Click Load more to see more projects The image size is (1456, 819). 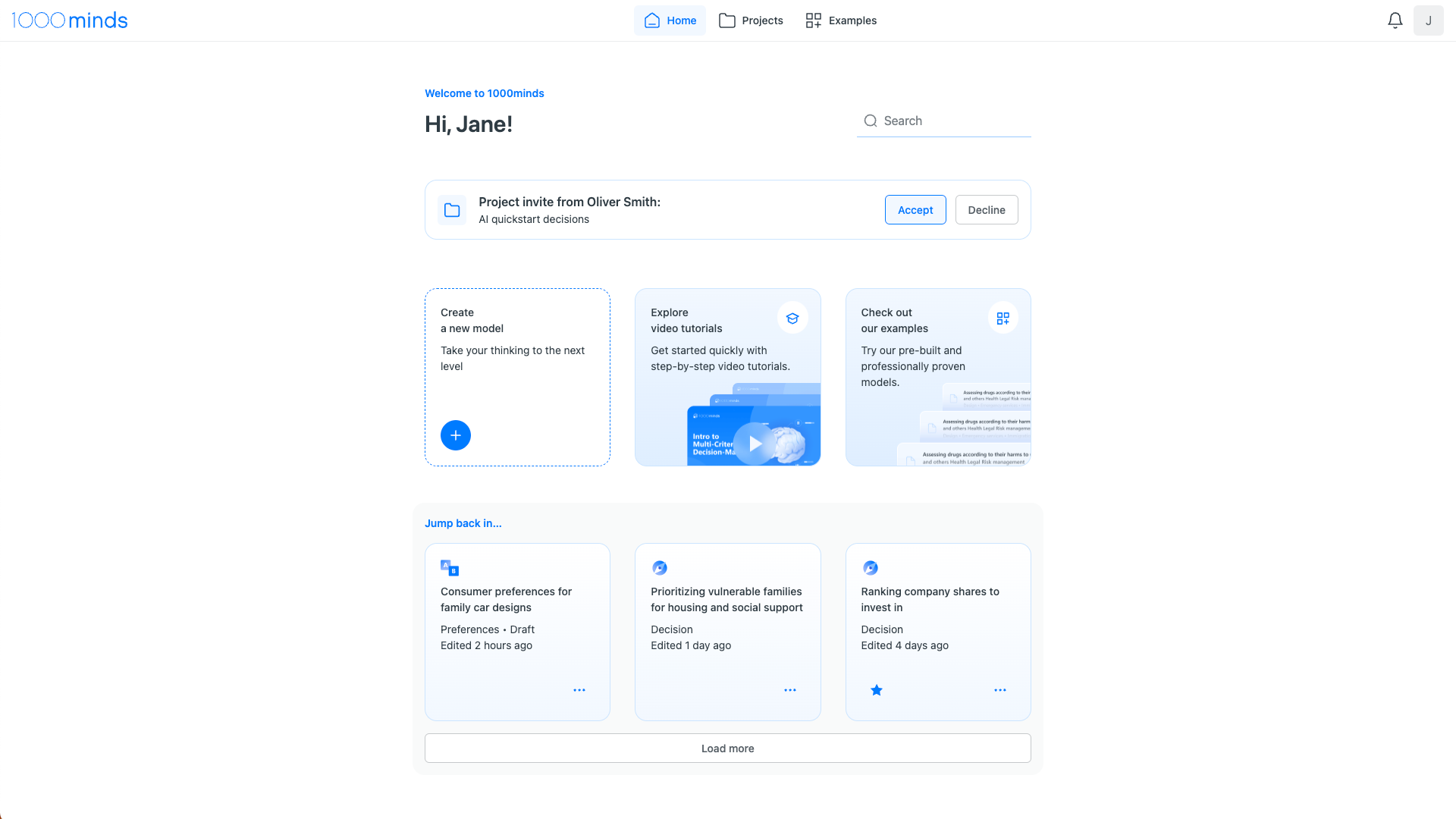click(727, 748)
